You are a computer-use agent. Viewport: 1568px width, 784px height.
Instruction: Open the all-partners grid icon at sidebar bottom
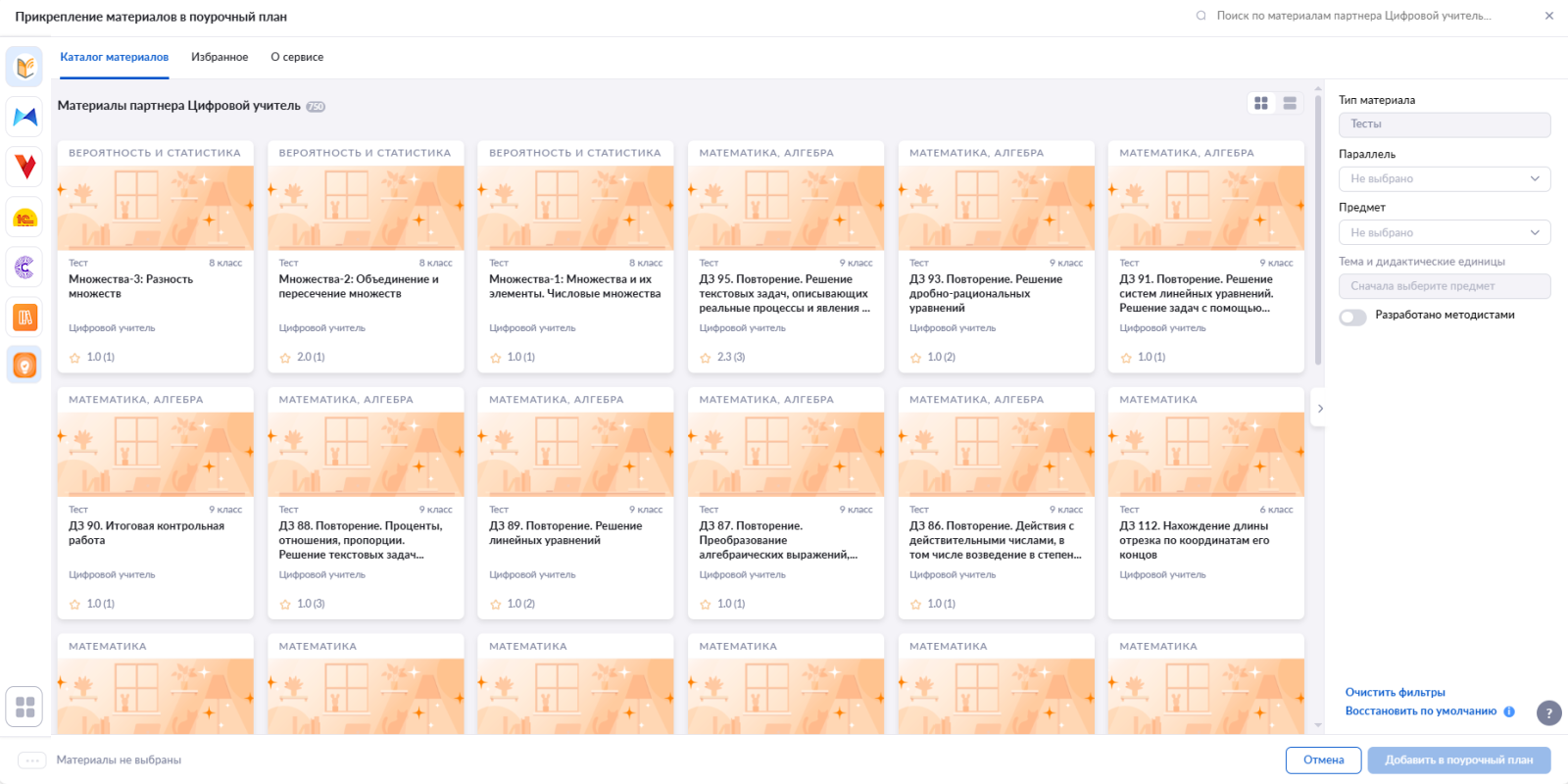point(24,707)
